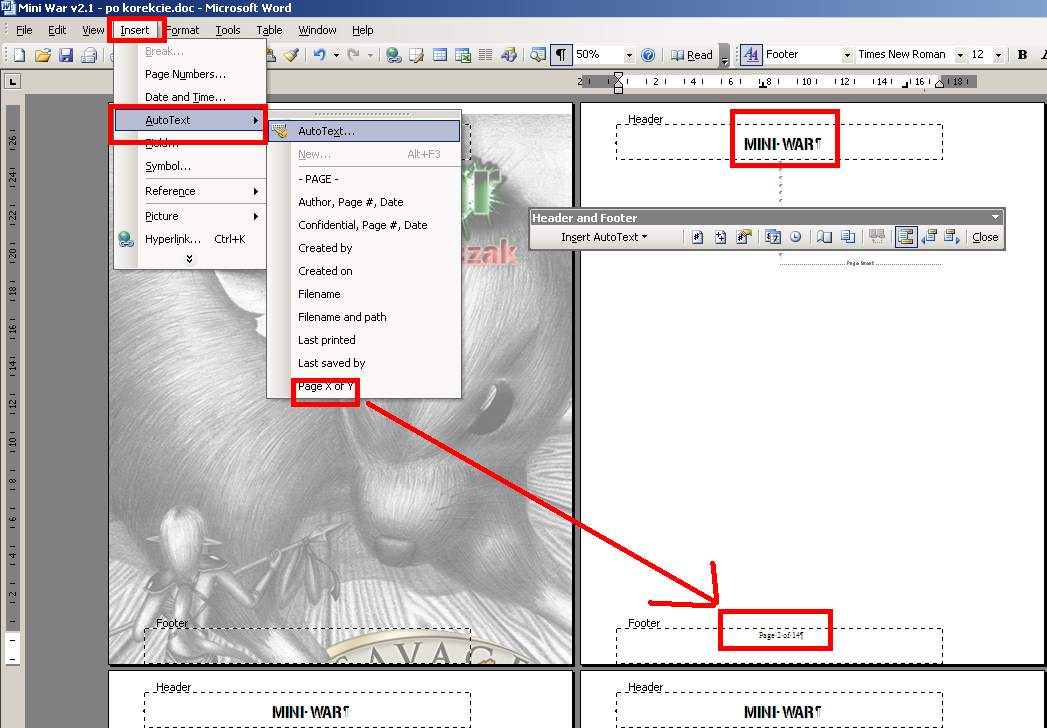Open Page Setup from header toolbar
Viewport: 1047px width, 728px height.
pos(825,237)
